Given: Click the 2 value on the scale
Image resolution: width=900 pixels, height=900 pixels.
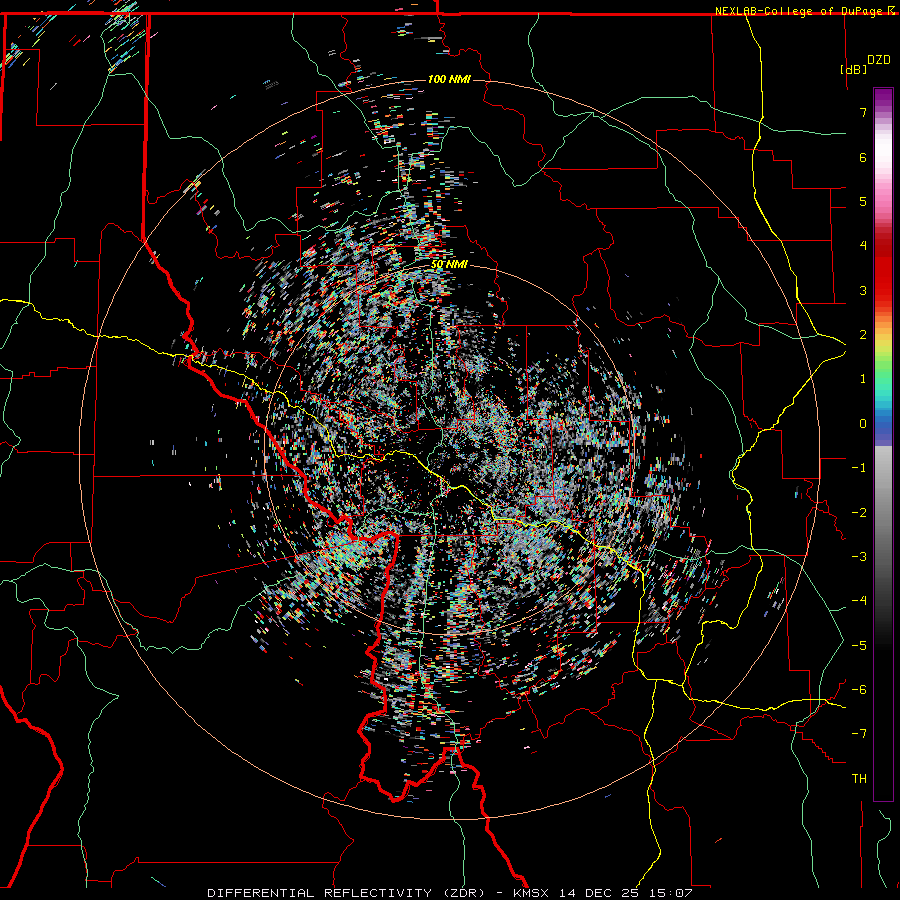Looking at the screenshot, I should click(x=863, y=335).
